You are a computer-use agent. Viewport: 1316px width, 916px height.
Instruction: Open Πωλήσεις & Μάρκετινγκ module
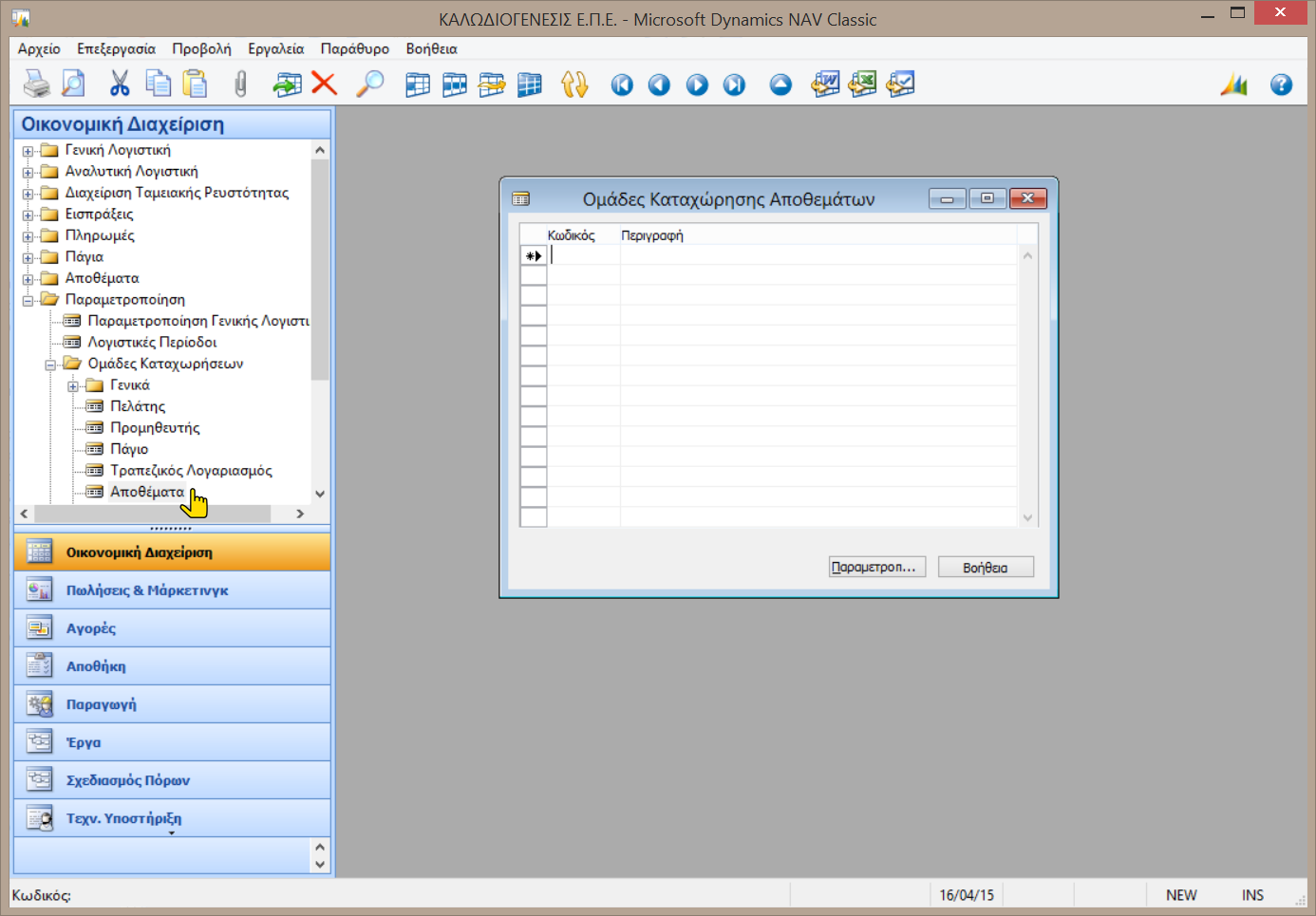coord(172,590)
